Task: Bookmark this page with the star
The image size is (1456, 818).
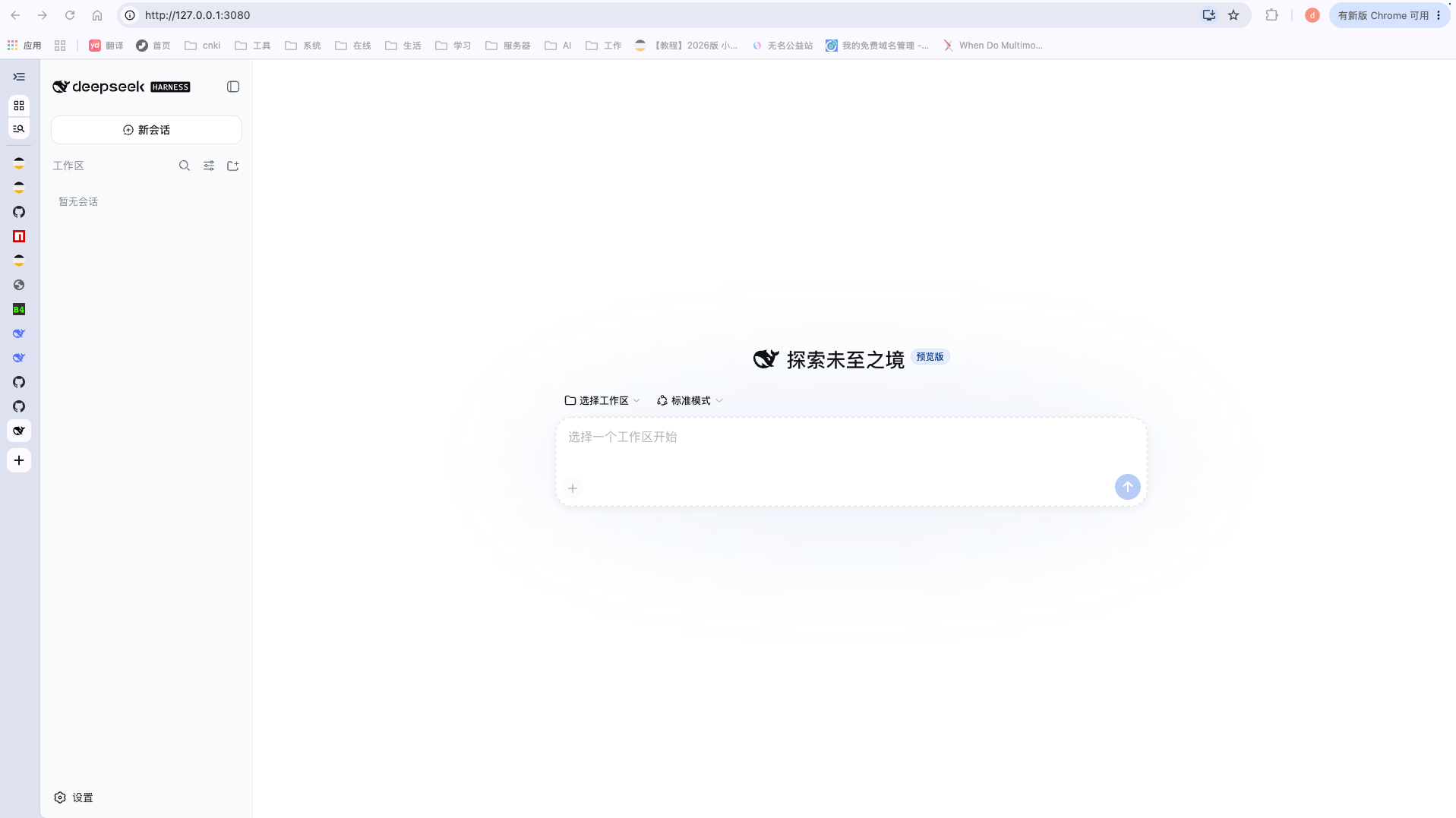Action: point(1233,15)
